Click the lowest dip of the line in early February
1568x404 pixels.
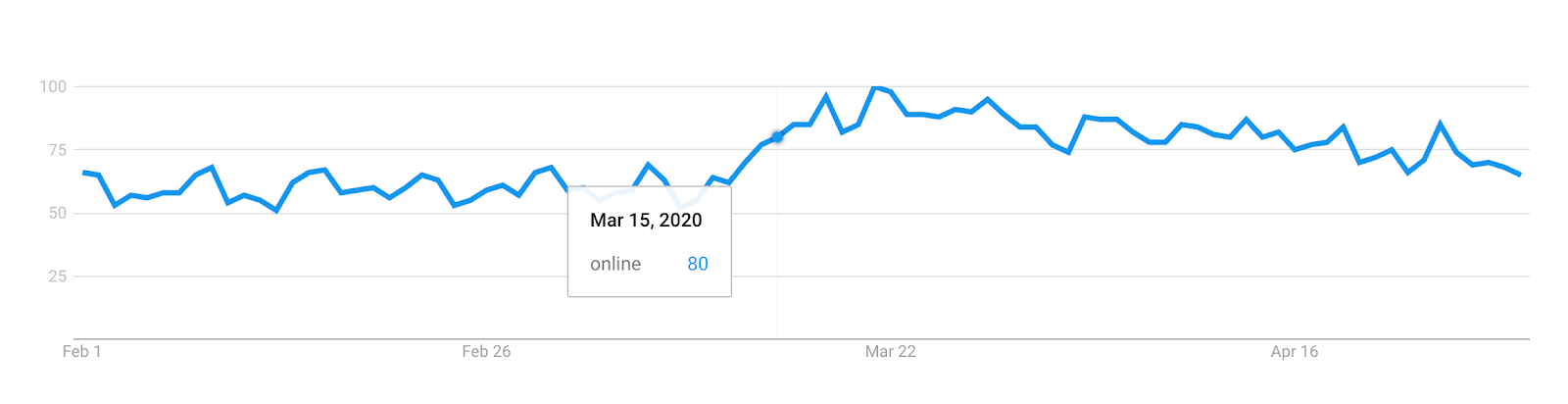(x=276, y=210)
